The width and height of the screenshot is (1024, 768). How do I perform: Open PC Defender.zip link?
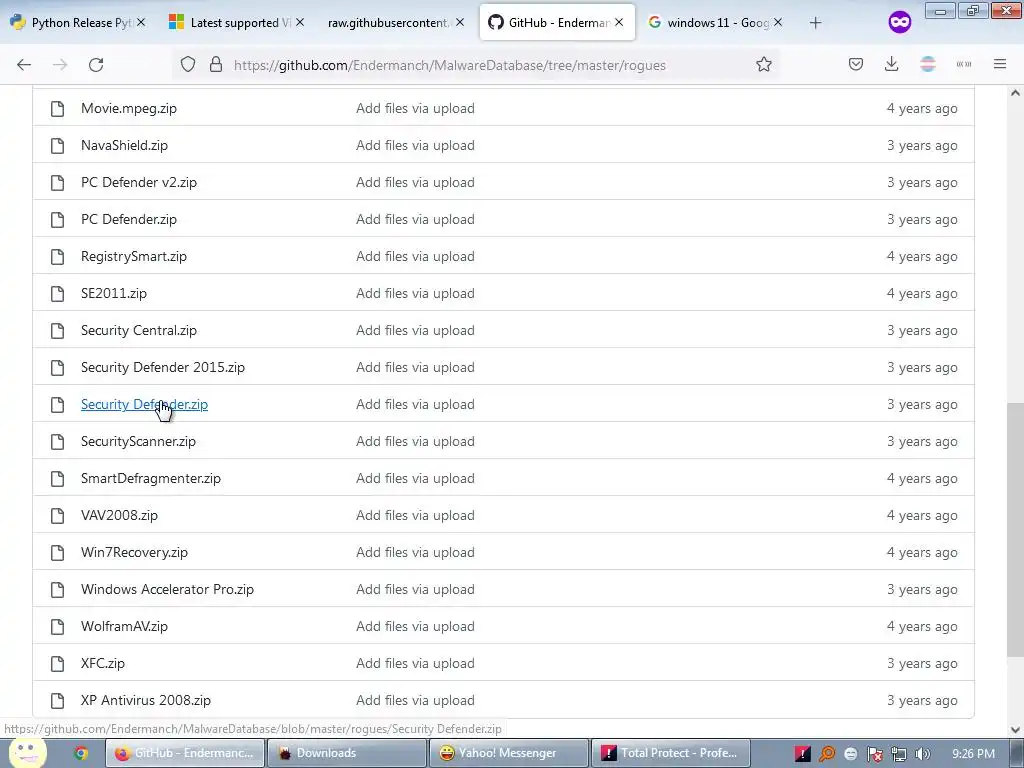pyautogui.click(x=129, y=219)
